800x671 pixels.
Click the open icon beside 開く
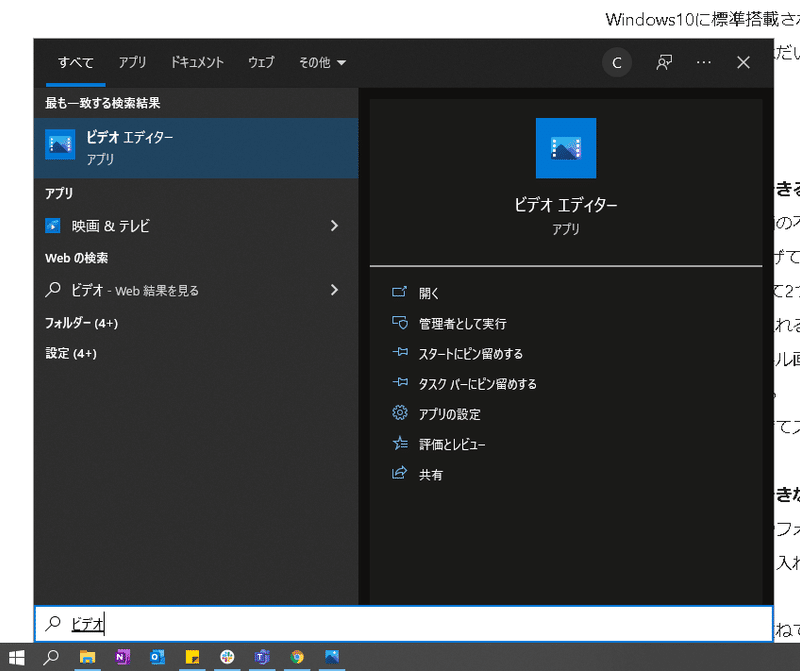click(x=399, y=291)
